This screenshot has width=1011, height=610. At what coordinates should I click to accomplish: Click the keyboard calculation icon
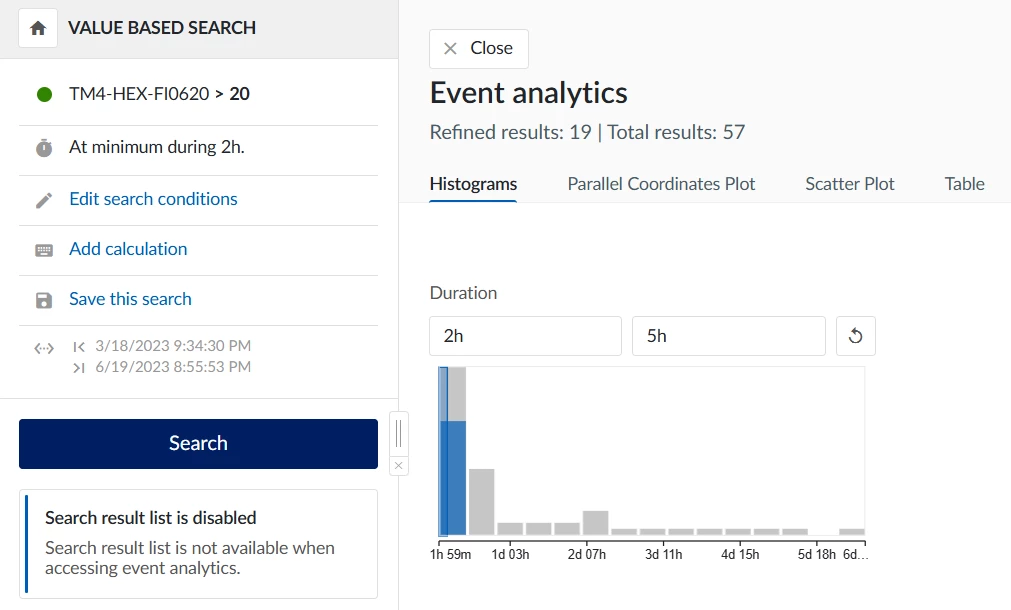pos(44,250)
